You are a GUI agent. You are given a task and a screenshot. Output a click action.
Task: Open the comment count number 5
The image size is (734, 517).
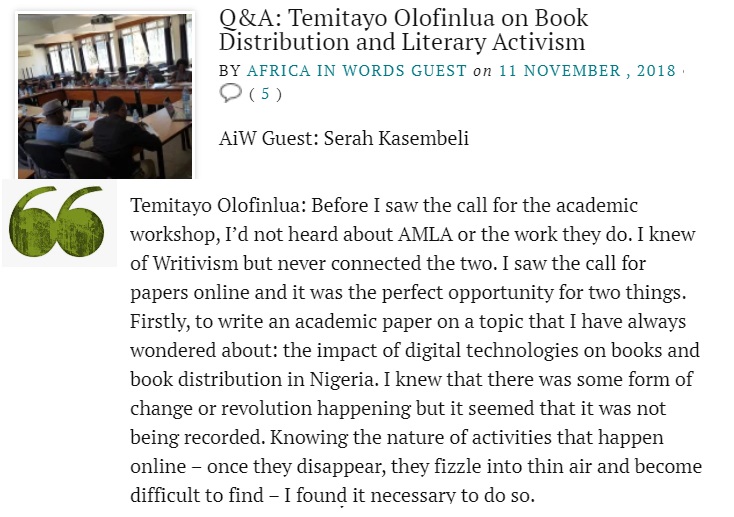[x=265, y=94]
